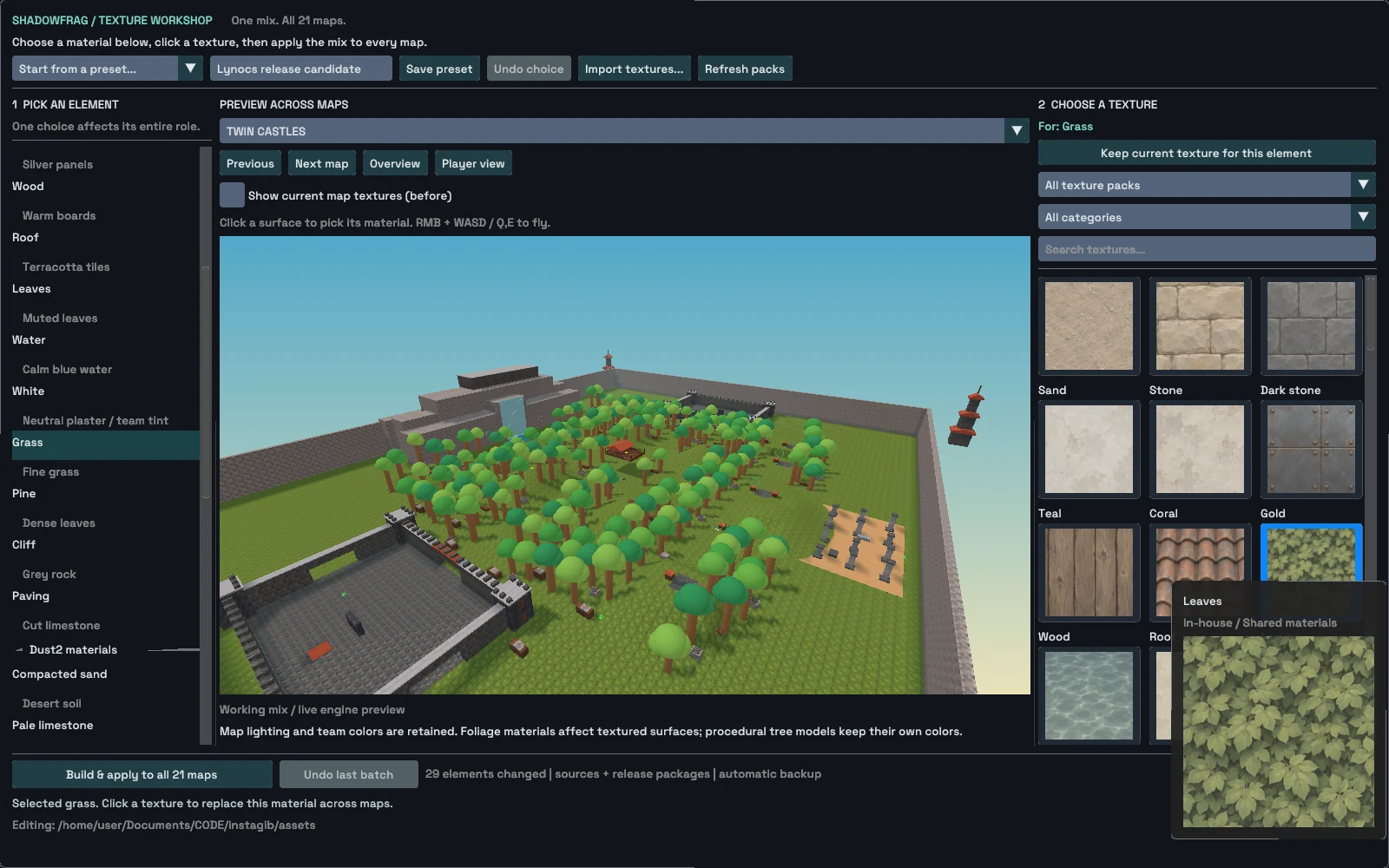
Task: Click the Refresh packs button
Action: click(x=744, y=69)
